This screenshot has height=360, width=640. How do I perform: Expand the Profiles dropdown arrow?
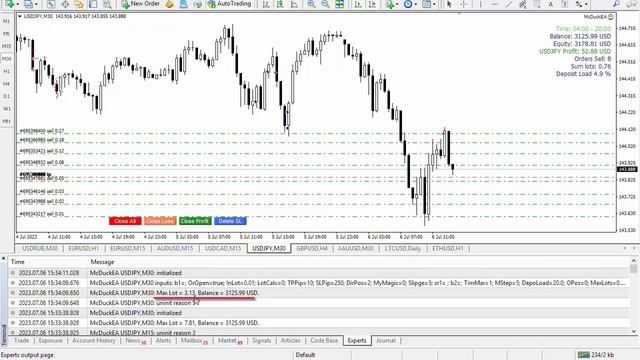pyautogui.click(x=36, y=4)
